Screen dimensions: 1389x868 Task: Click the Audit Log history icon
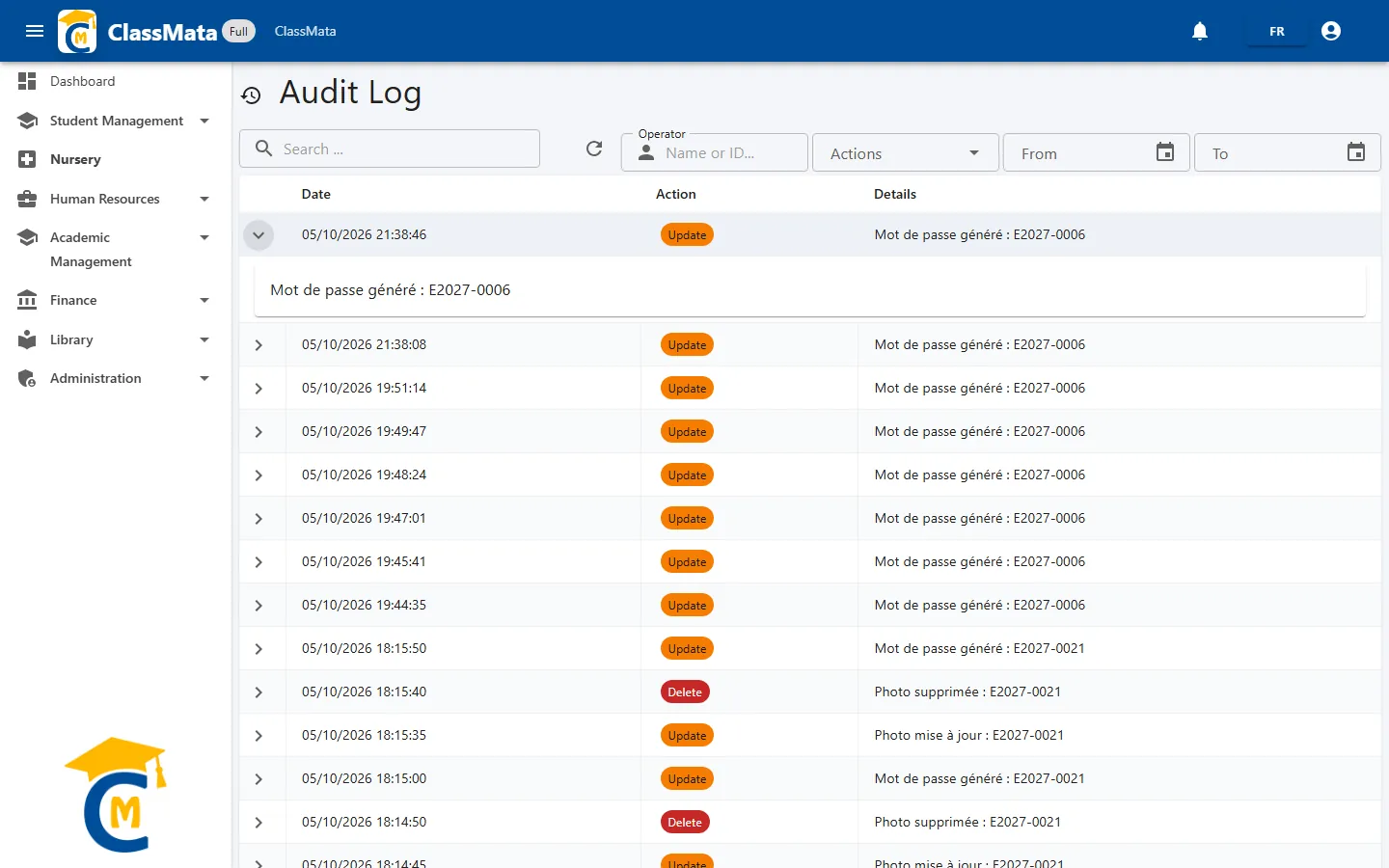pyautogui.click(x=251, y=95)
